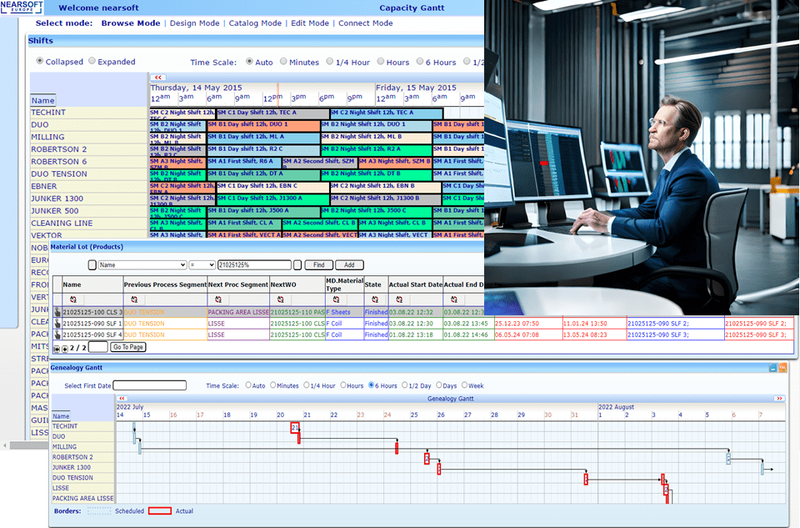Switch to Browse Mode
This screenshot has width=800, height=528.
coord(131,23)
